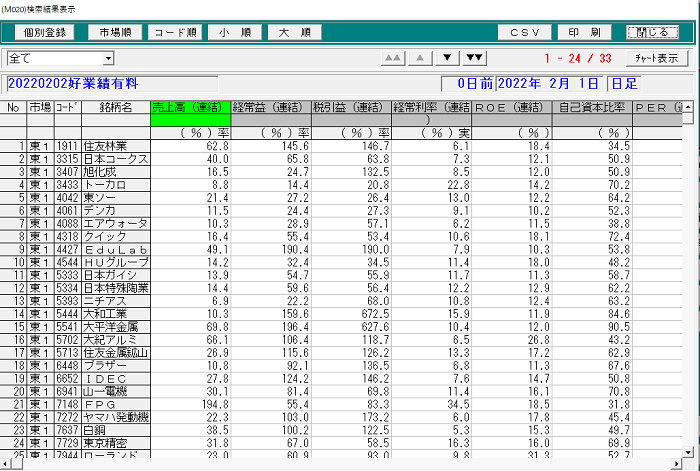Click the 20220202好業績有料 title field
700x471 pixels.
[x=220, y=84]
